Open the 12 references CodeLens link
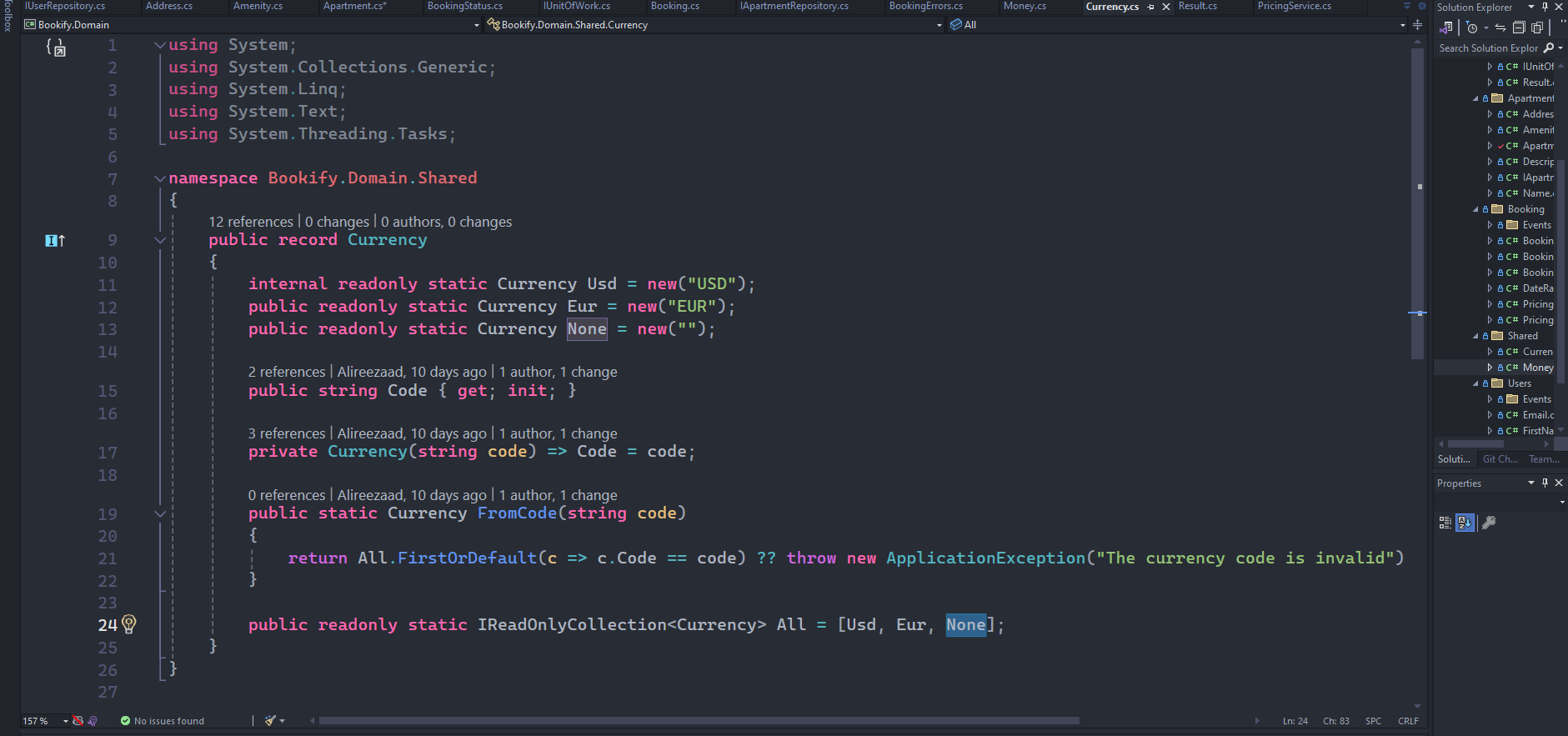This screenshot has height=736, width=1568. (251, 222)
